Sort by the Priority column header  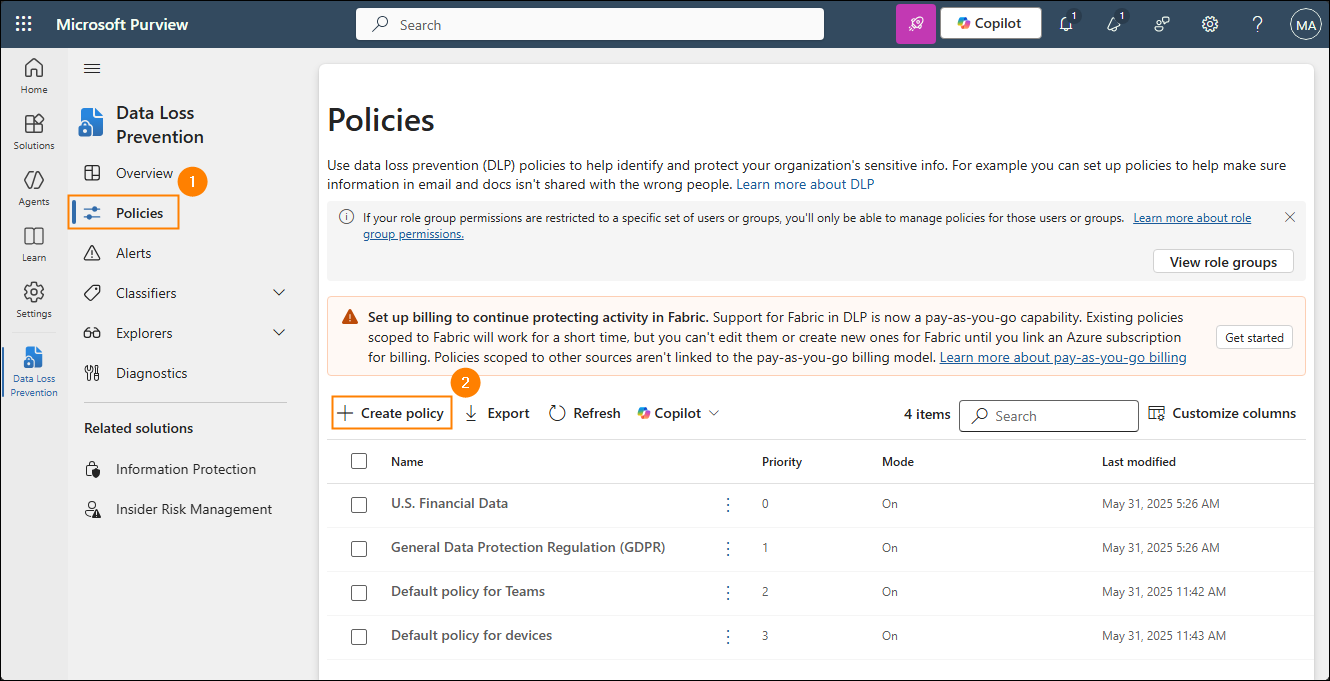click(782, 462)
